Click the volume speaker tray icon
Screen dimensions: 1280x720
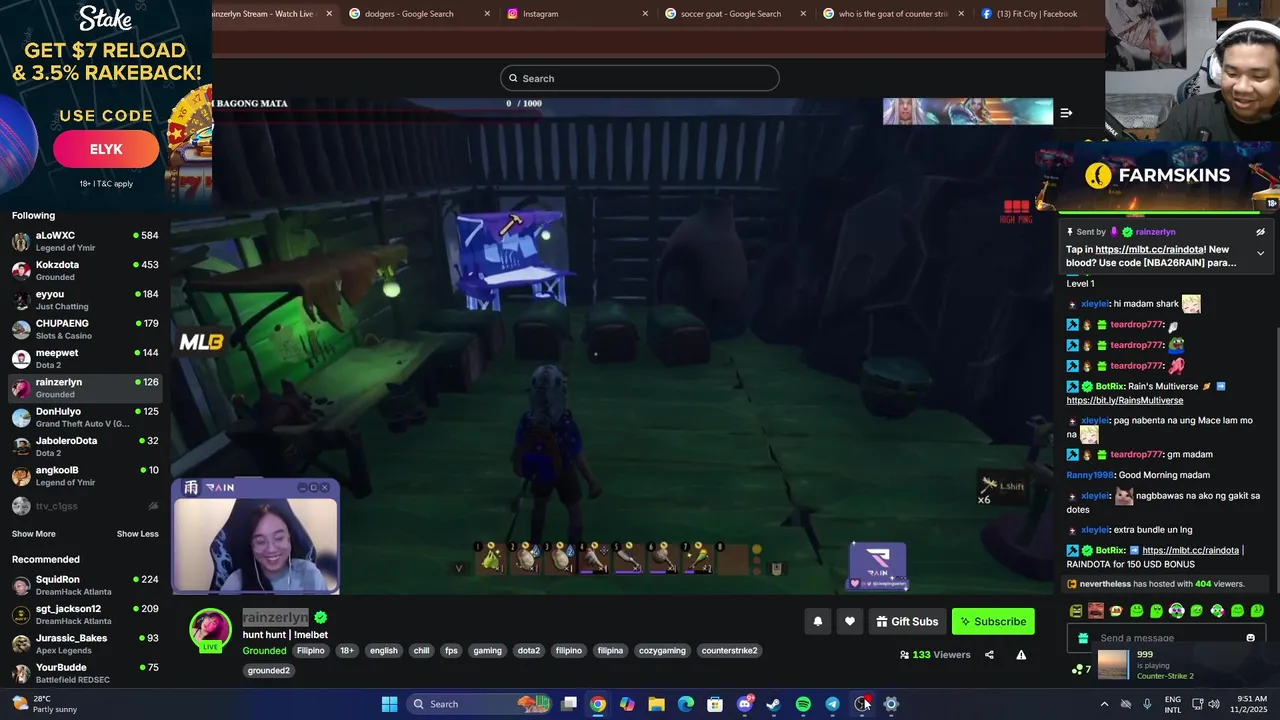tap(1214, 704)
